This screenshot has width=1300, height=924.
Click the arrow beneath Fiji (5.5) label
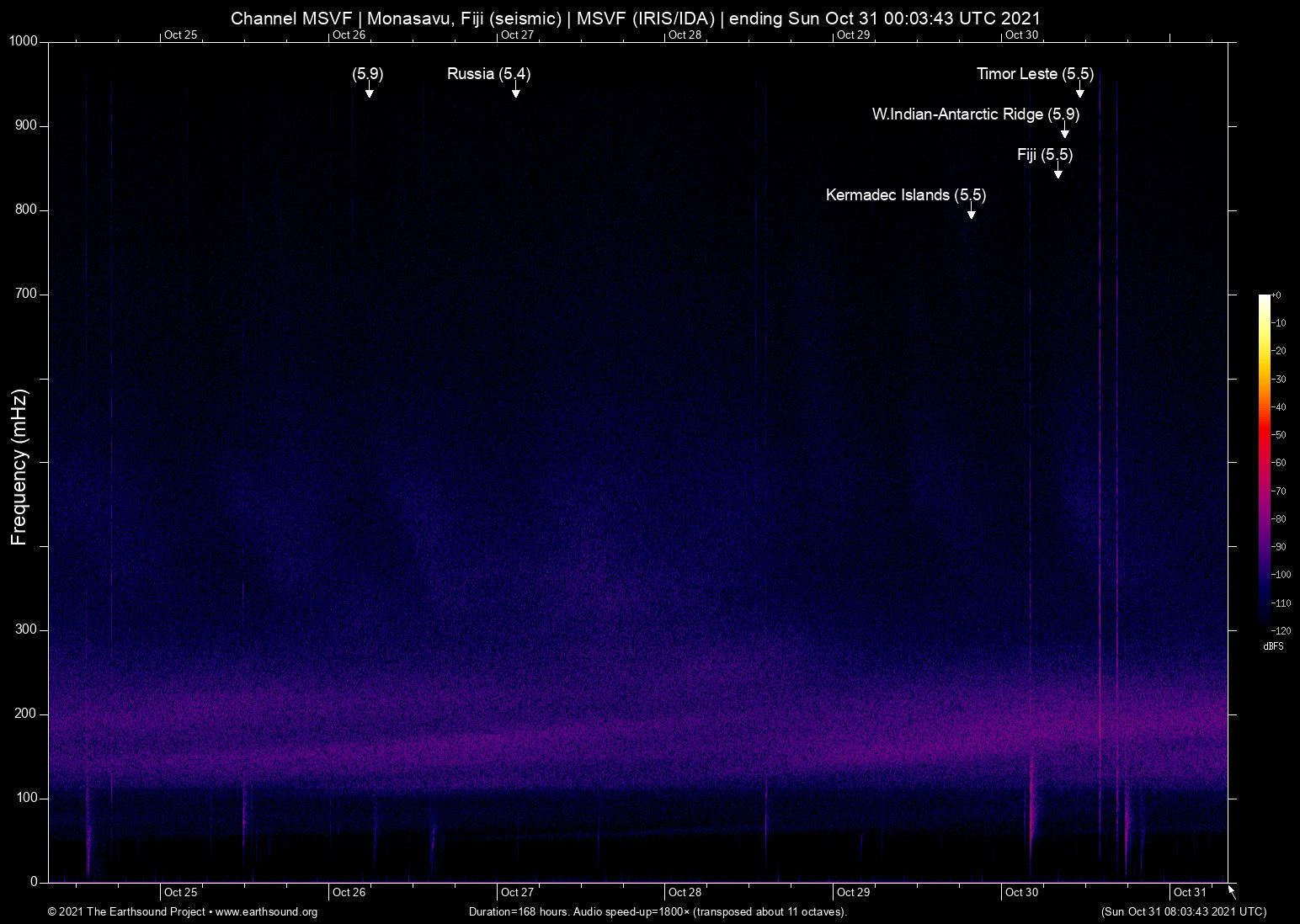click(1058, 171)
